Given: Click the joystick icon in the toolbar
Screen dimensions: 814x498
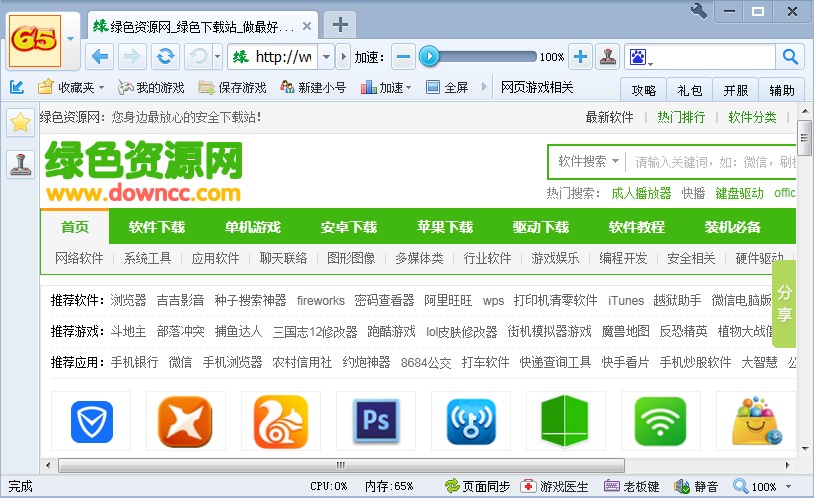Looking at the screenshot, I should tap(607, 57).
